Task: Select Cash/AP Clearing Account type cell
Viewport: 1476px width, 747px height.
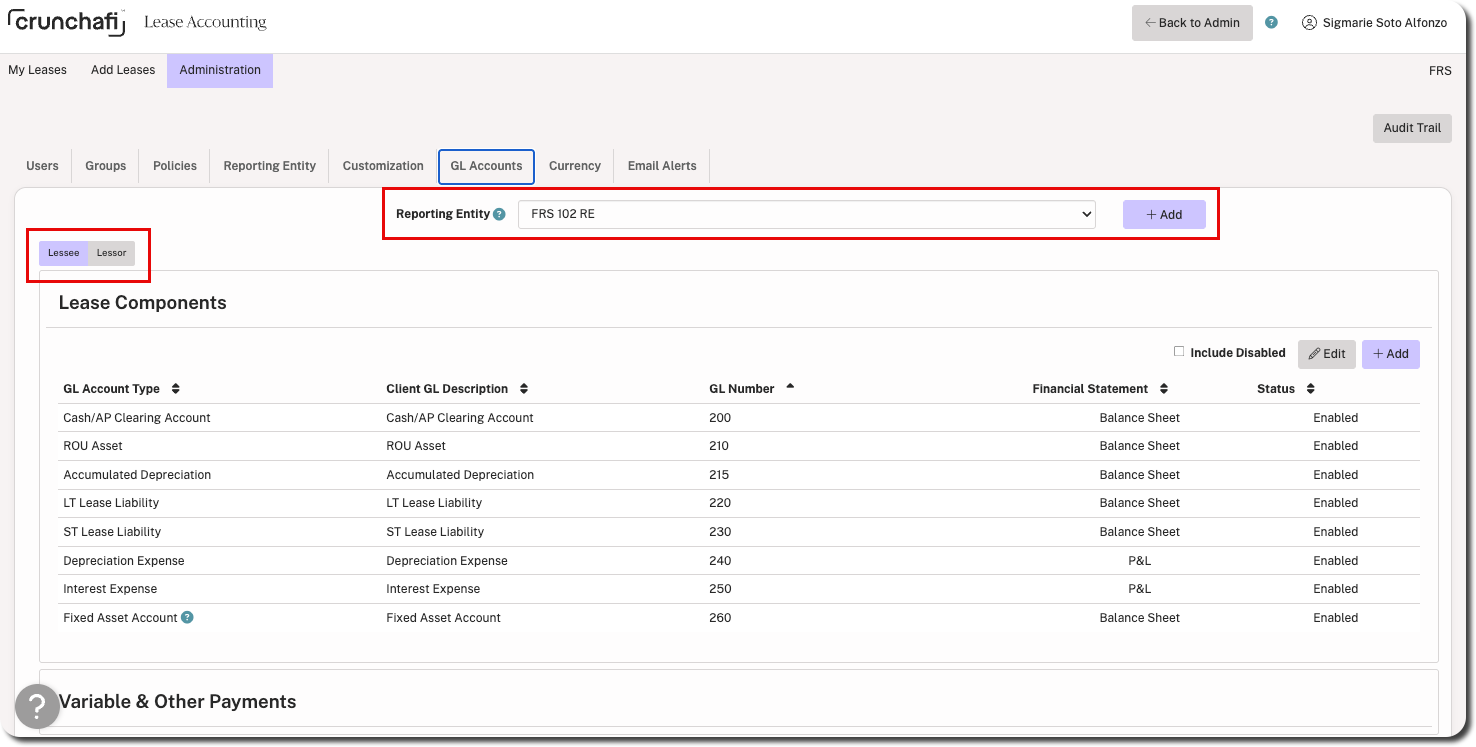Action: (x=137, y=418)
